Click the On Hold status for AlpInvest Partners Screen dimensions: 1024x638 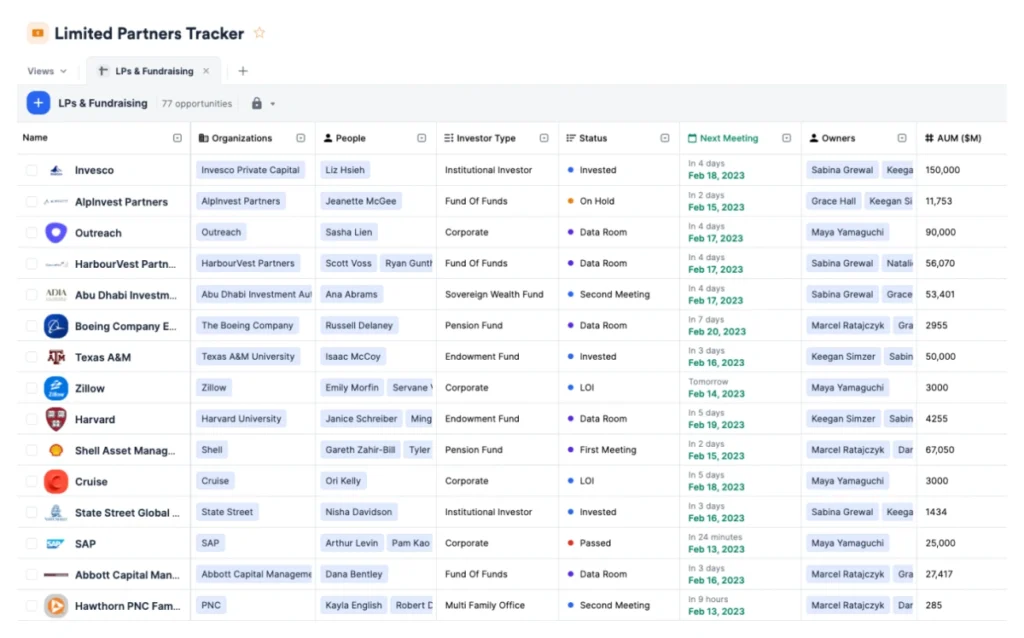click(x=596, y=201)
